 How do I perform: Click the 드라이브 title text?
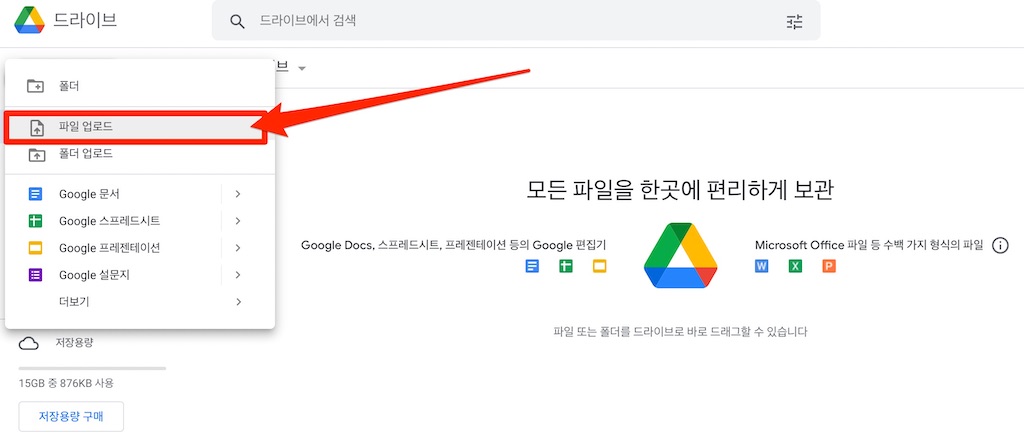[x=85, y=20]
